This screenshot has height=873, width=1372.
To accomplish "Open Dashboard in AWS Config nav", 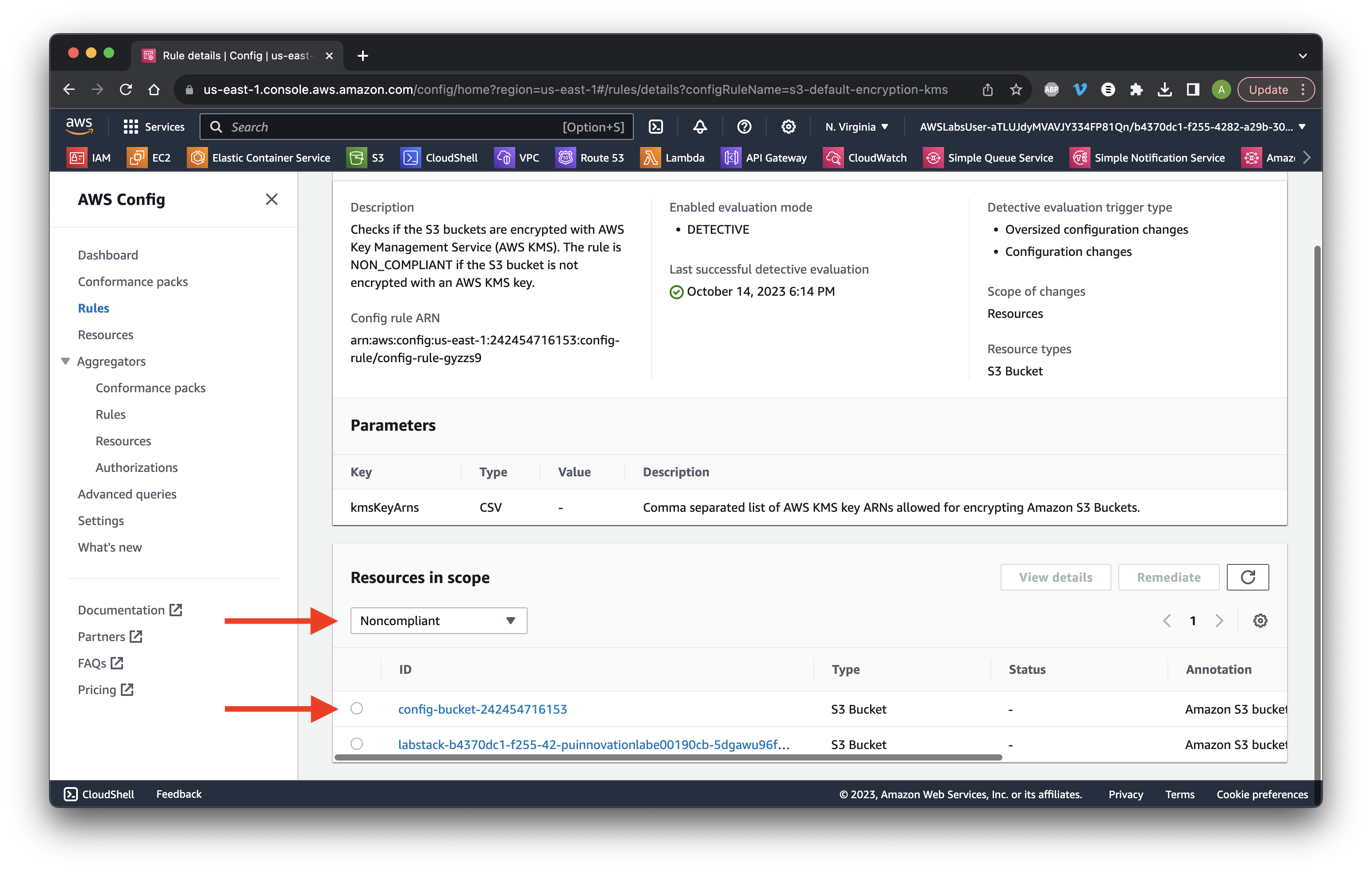I will (x=108, y=255).
